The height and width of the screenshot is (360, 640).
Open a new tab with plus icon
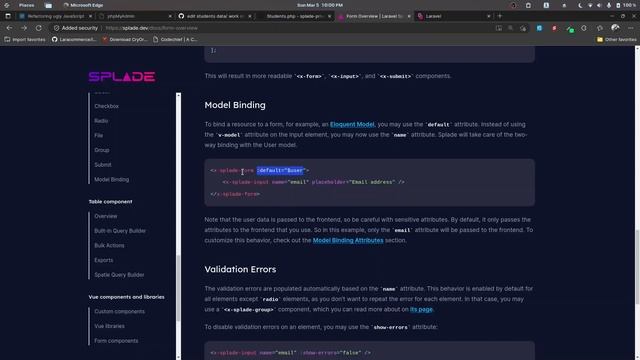500,16
